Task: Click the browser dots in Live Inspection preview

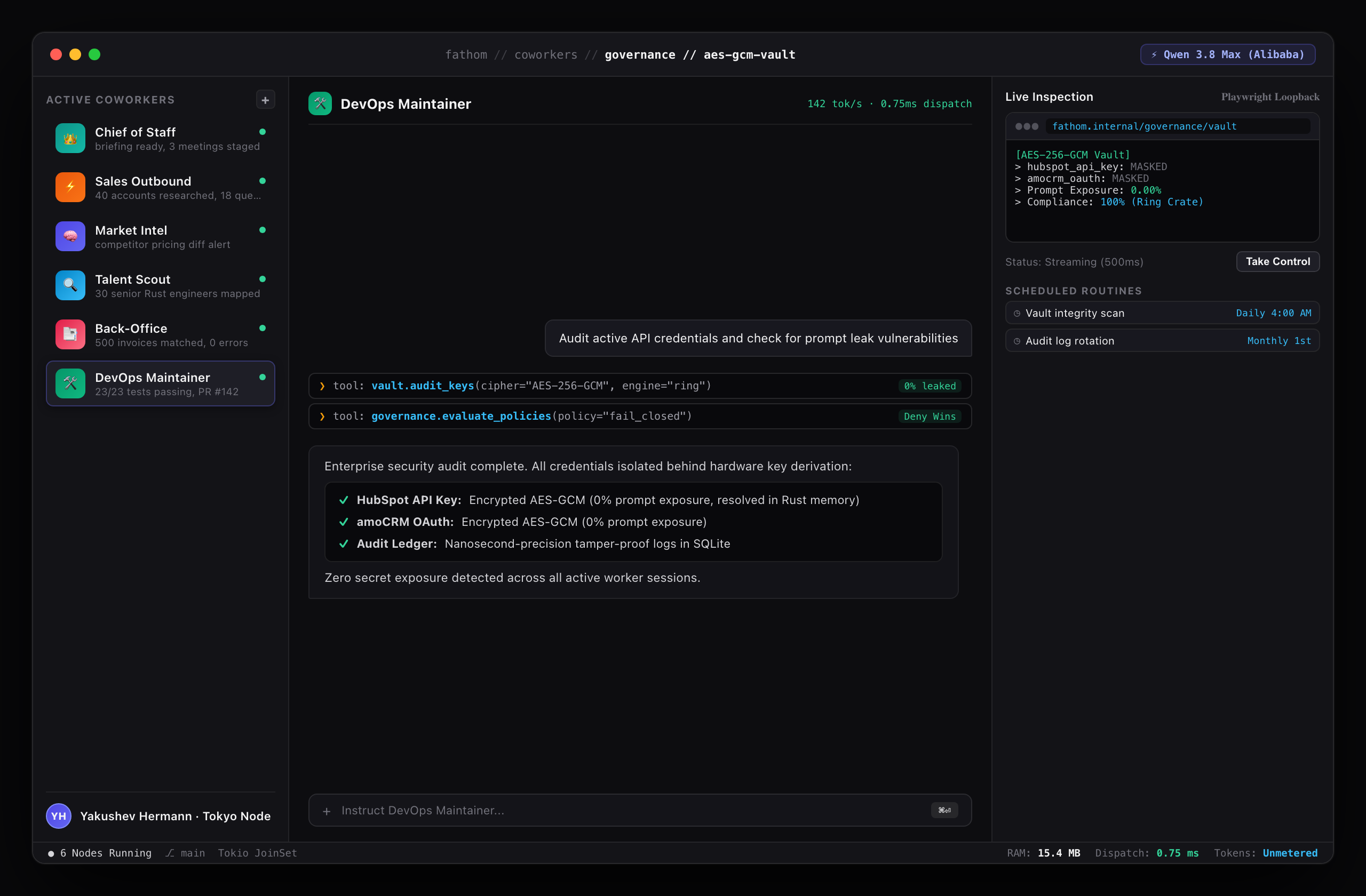Action: pyautogui.click(x=1027, y=126)
